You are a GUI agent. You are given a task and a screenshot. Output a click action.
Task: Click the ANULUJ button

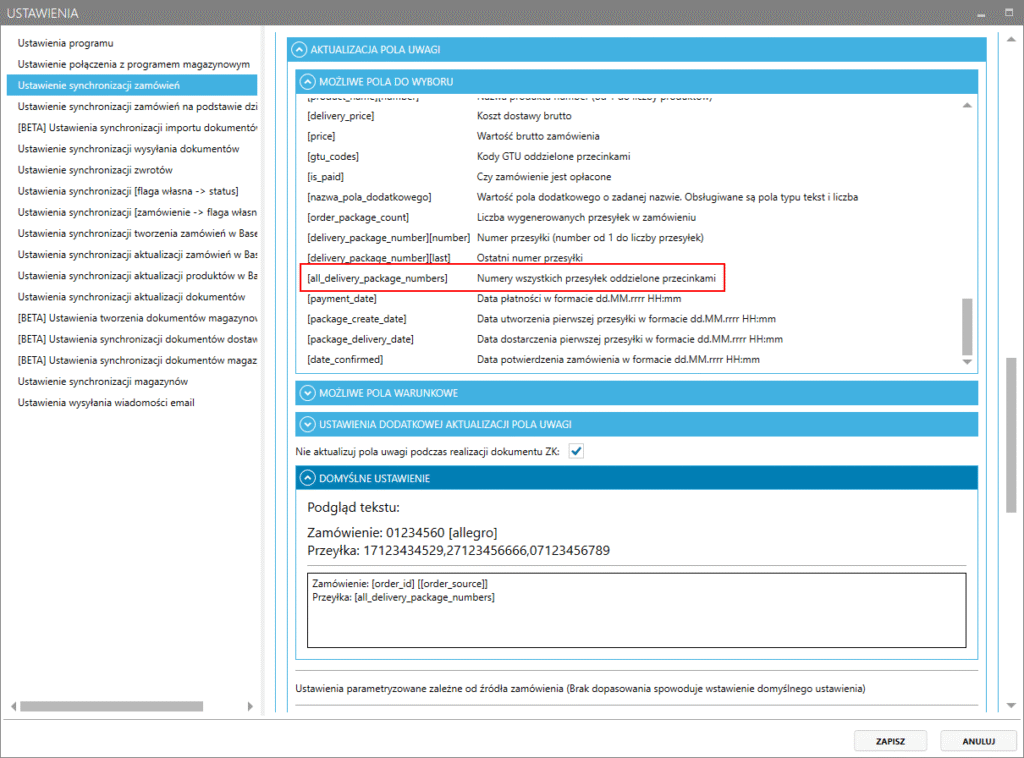[x=978, y=741]
